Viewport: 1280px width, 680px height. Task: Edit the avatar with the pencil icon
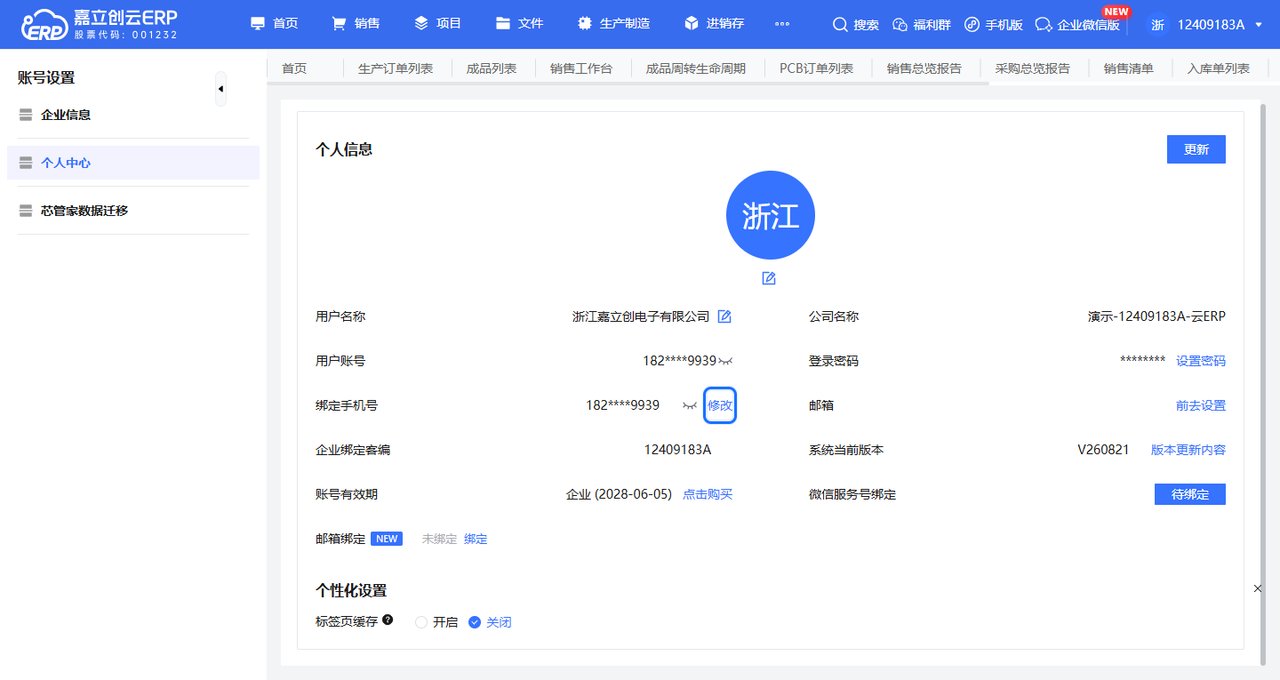(x=769, y=278)
